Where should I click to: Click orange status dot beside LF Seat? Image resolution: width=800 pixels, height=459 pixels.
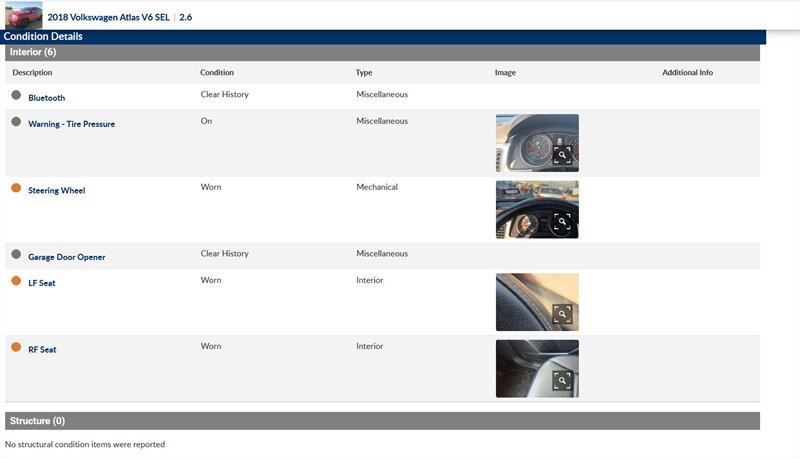coord(16,280)
